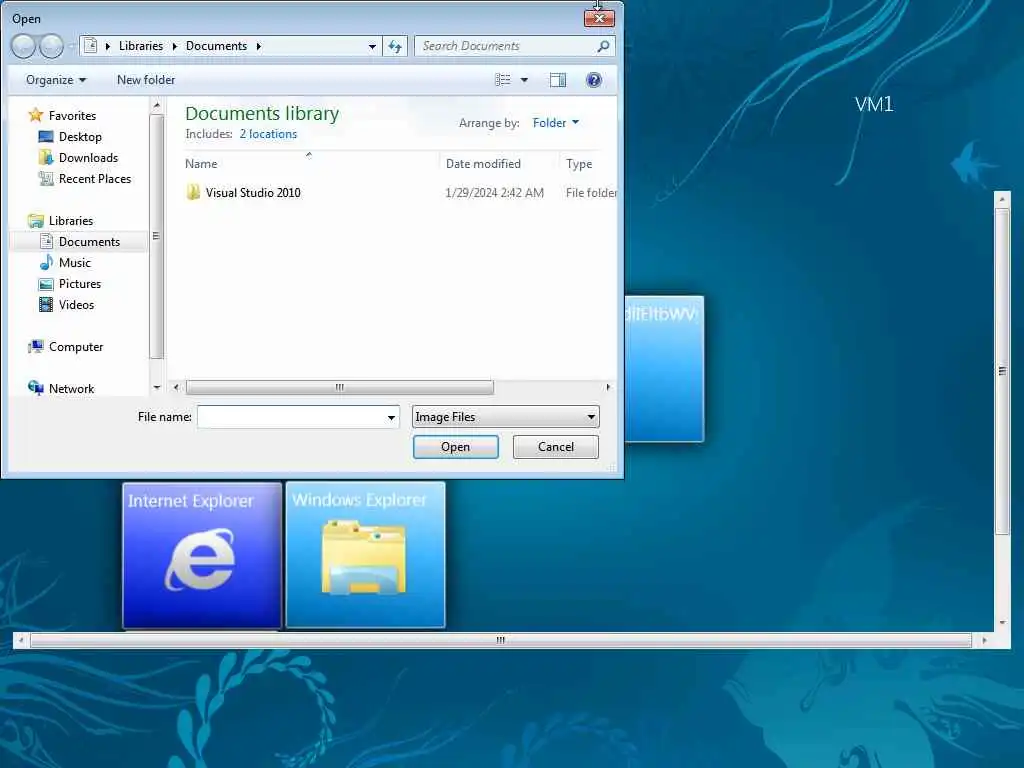Image resolution: width=1024 pixels, height=768 pixels.
Task: Click the desktop tiles horizontal scrollbar
Action: pos(501,640)
